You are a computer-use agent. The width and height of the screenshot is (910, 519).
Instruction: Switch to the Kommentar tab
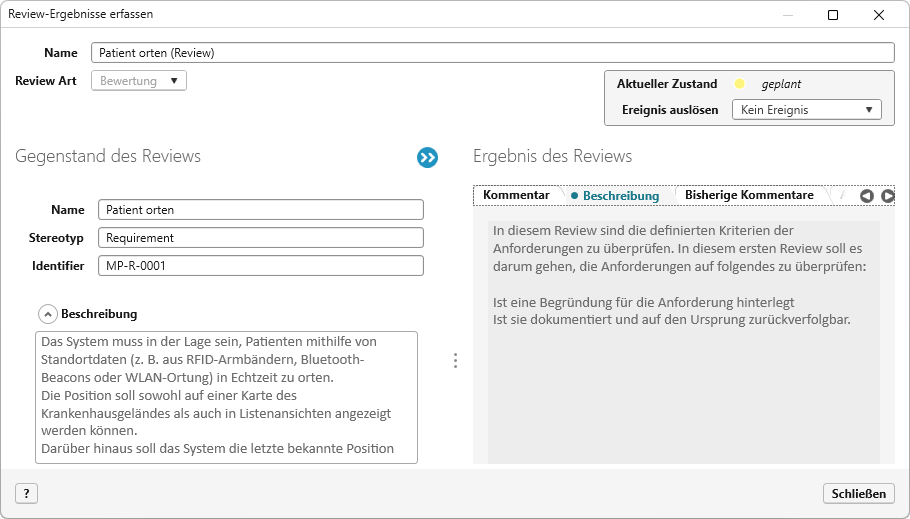click(516, 195)
